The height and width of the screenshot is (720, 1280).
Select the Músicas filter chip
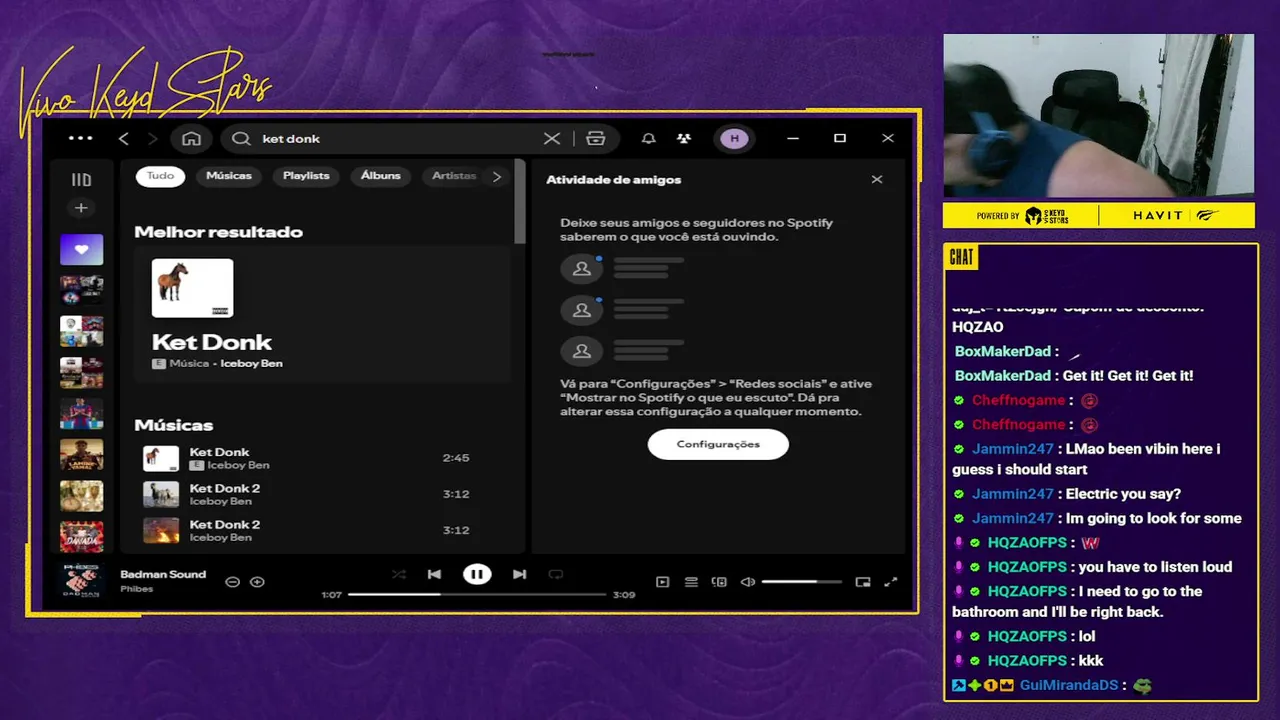(x=229, y=176)
